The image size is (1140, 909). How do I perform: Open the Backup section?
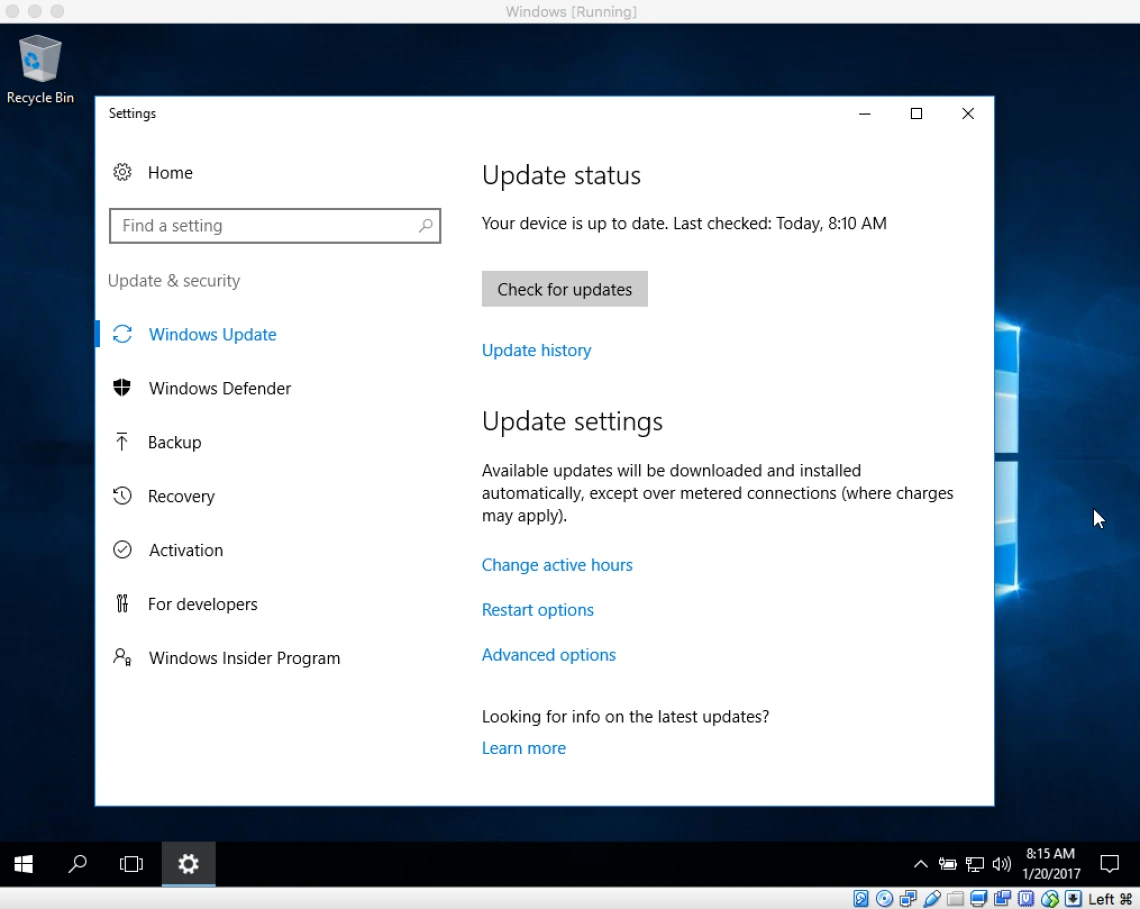click(157, 442)
